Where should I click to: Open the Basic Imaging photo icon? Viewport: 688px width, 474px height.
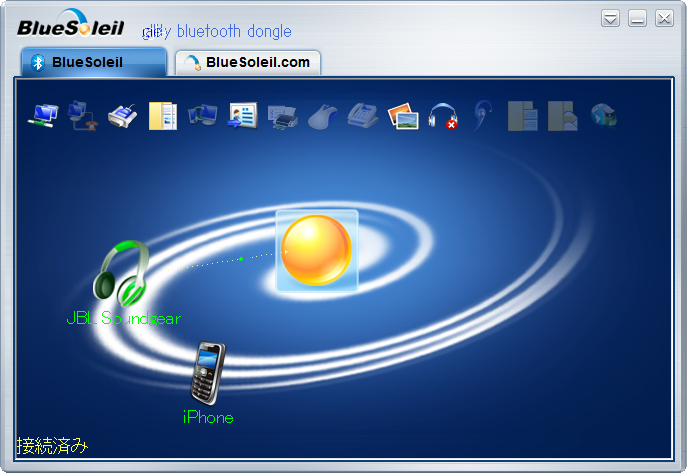pyautogui.click(x=402, y=116)
